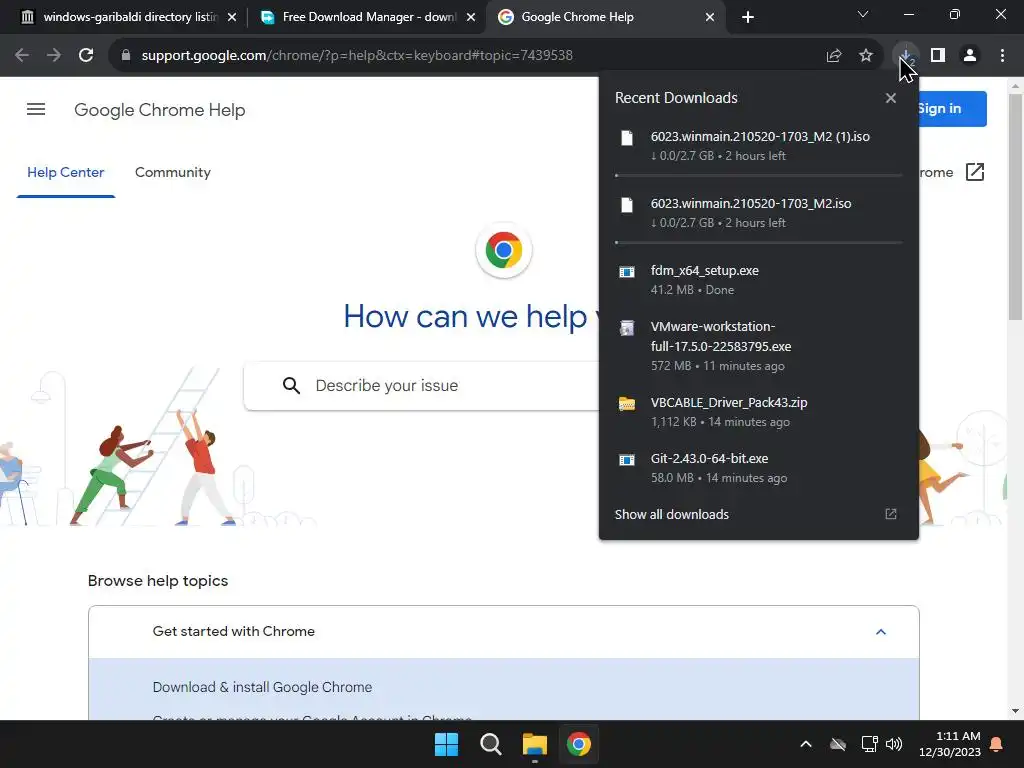Open the tab search dropdown arrow
The height and width of the screenshot is (768, 1024).
[x=863, y=14]
